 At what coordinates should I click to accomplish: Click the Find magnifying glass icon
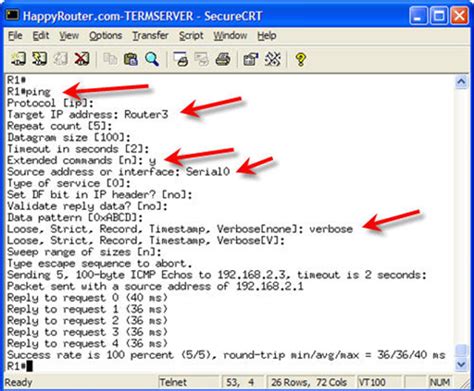(152, 59)
